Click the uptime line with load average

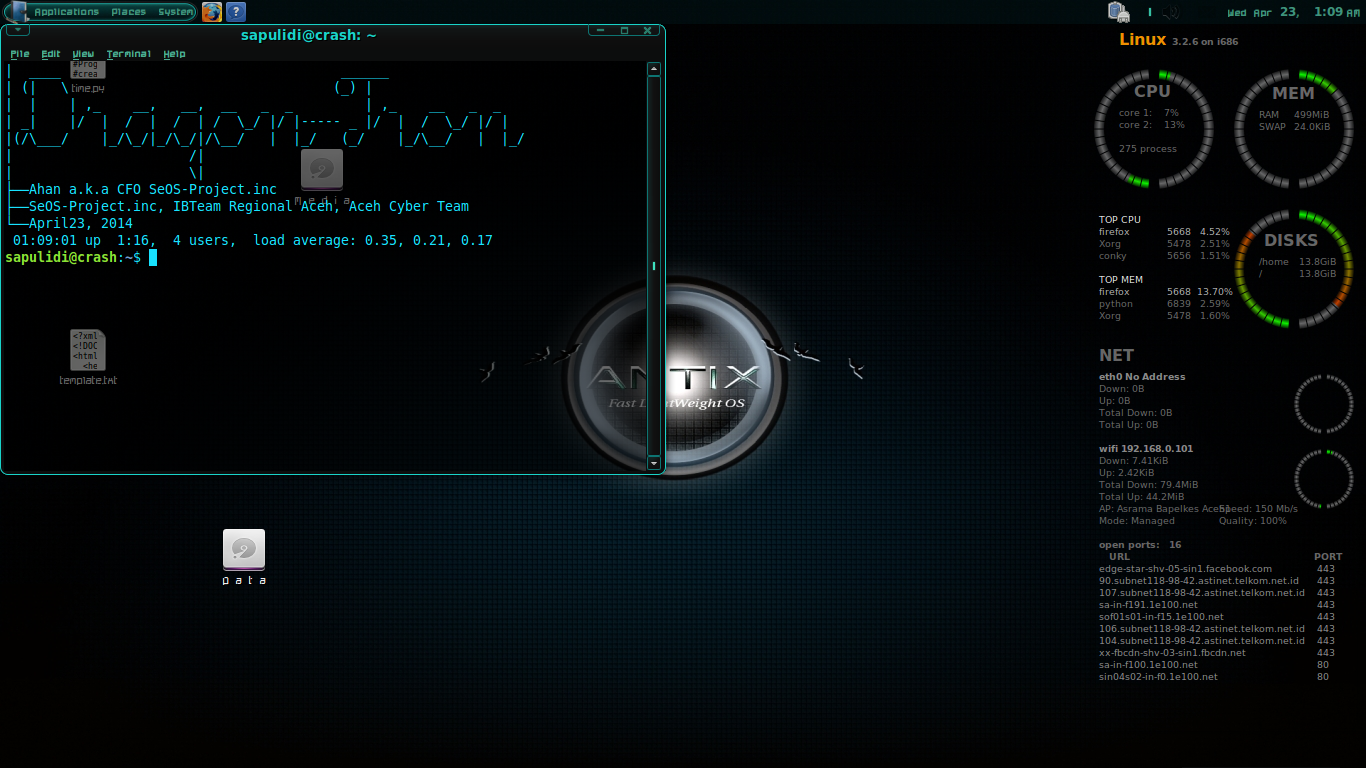[x=253, y=241]
